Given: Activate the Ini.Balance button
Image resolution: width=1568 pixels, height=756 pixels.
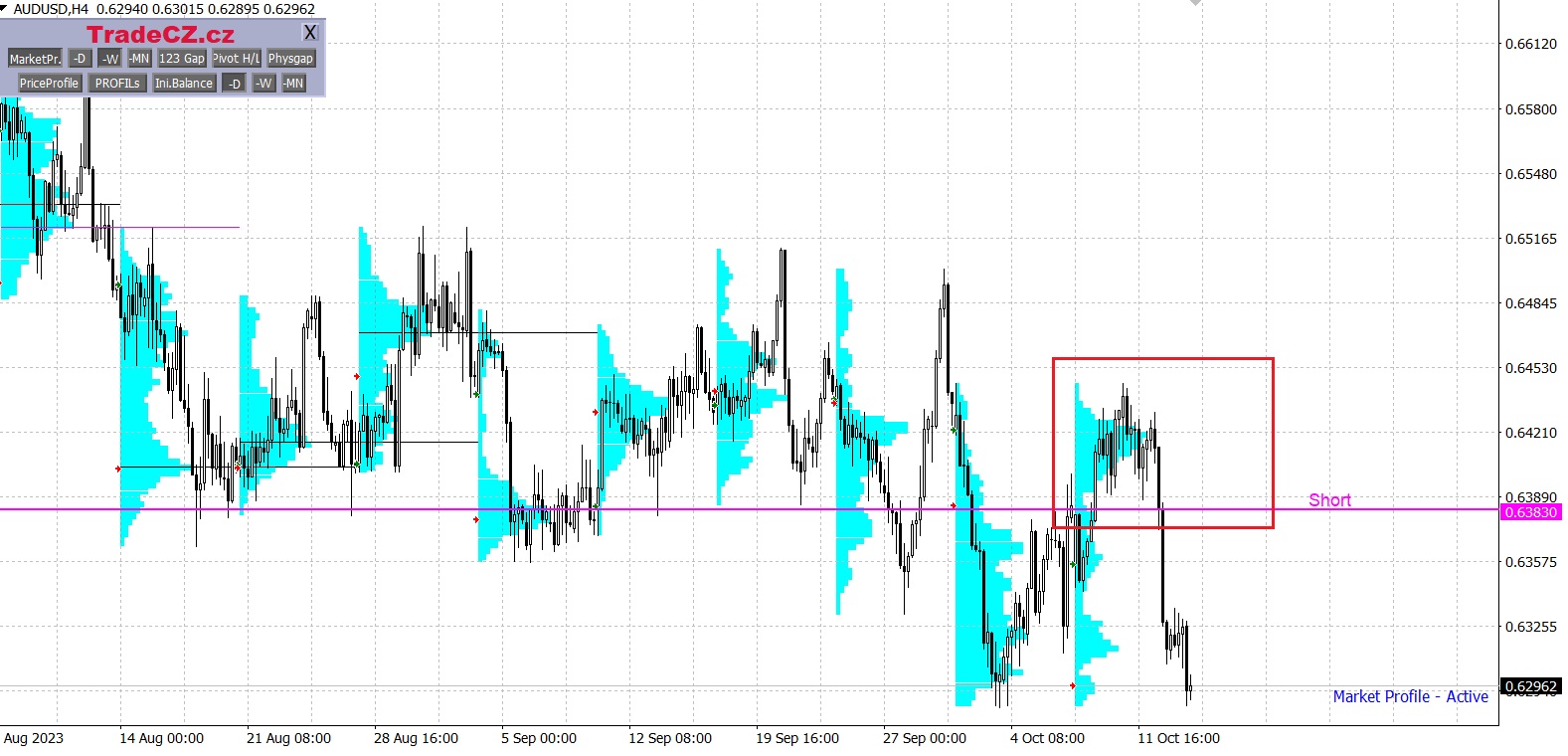Looking at the screenshot, I should (x=184, y=84).
